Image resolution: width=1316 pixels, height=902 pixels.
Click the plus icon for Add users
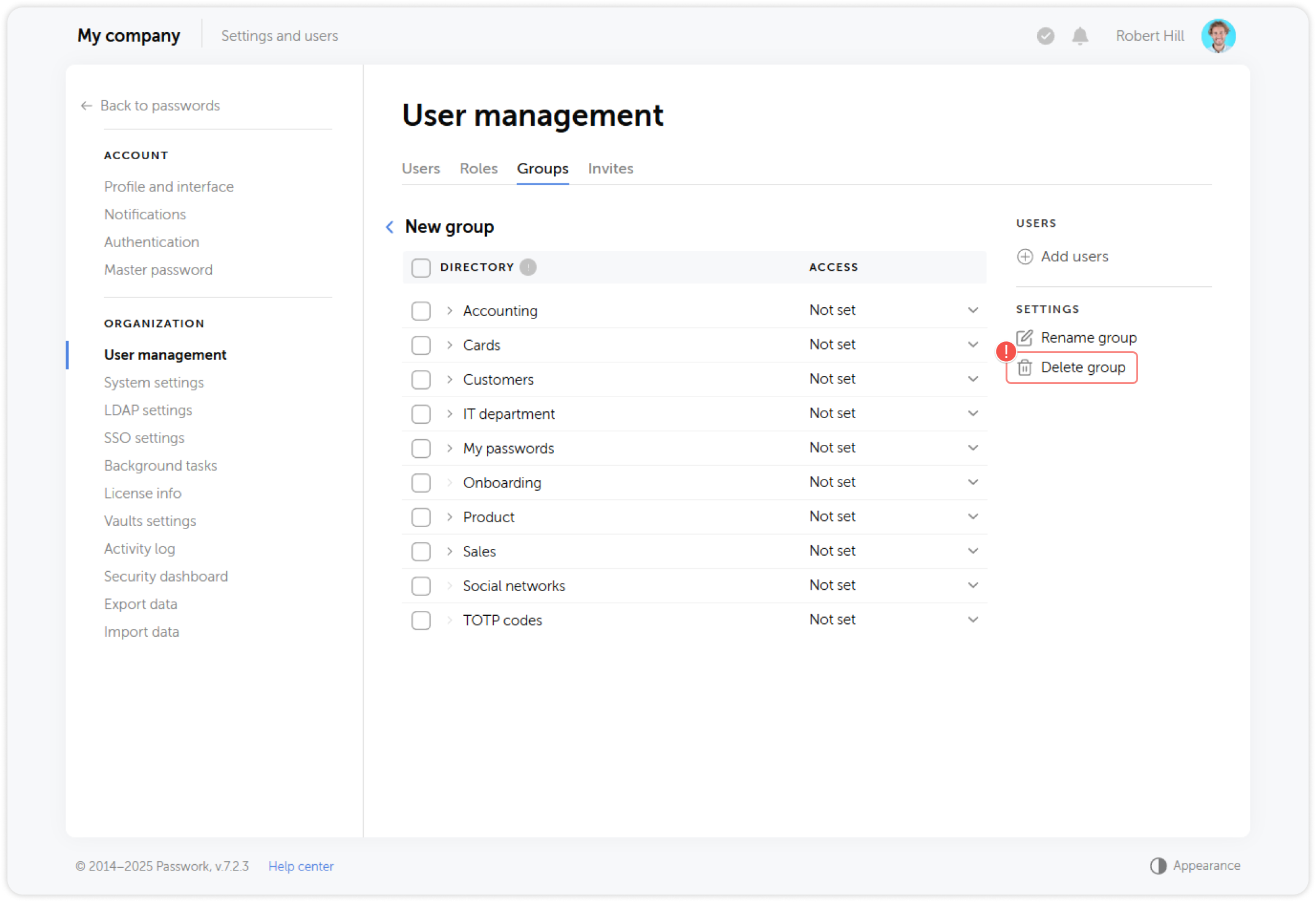(1025, 256)
